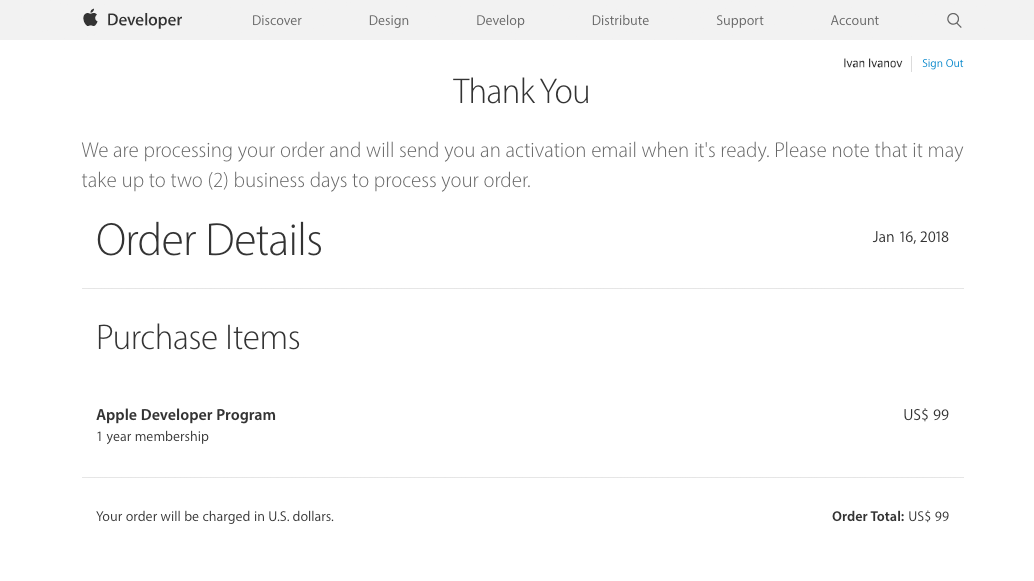Screen dimensions: 1034x581
Task: Click the Apple Developer Program item name
Action: pos(186,415)
